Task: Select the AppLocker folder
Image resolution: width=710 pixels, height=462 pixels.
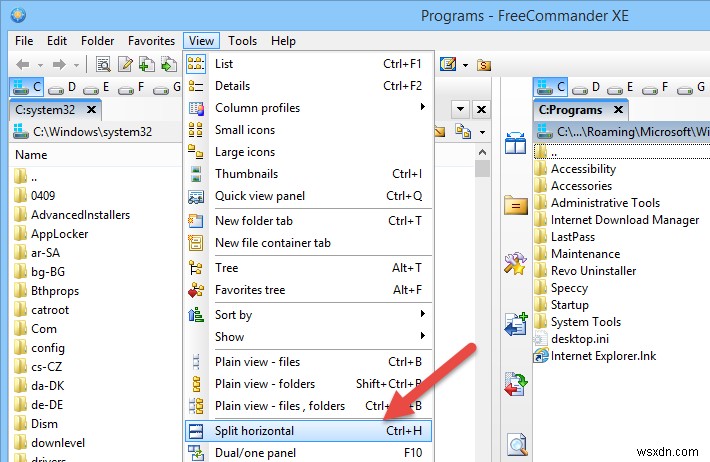Action: point(59,234)
